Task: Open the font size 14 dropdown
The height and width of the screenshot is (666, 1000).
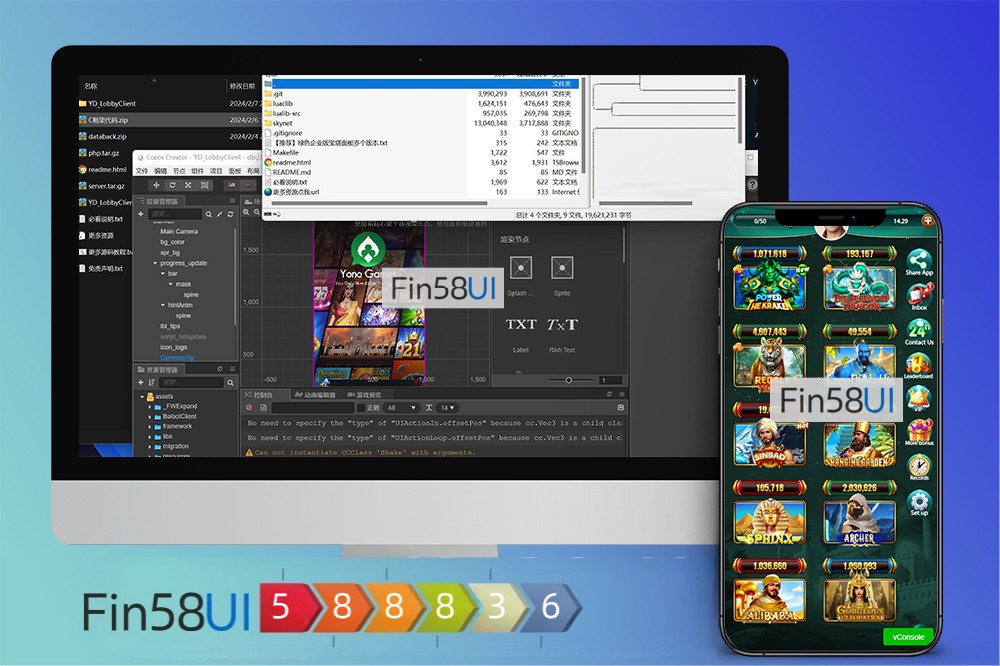Action: pyautogui.click(x=448, y=408)
